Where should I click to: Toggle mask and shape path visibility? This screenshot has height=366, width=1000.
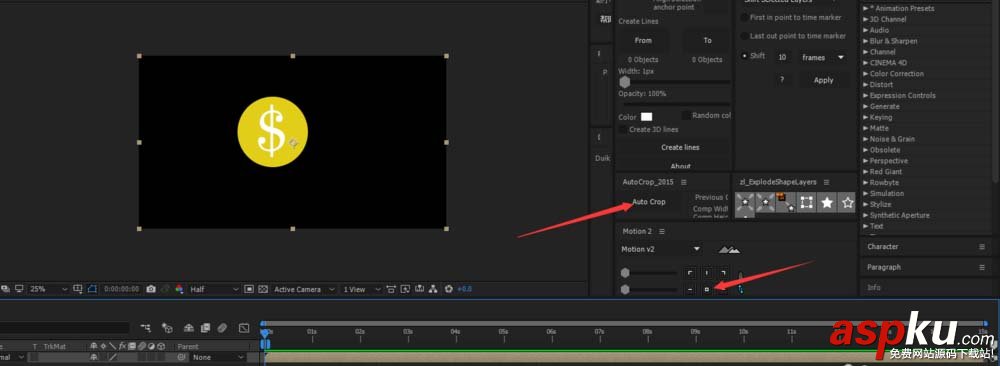[x=92, y=289]
